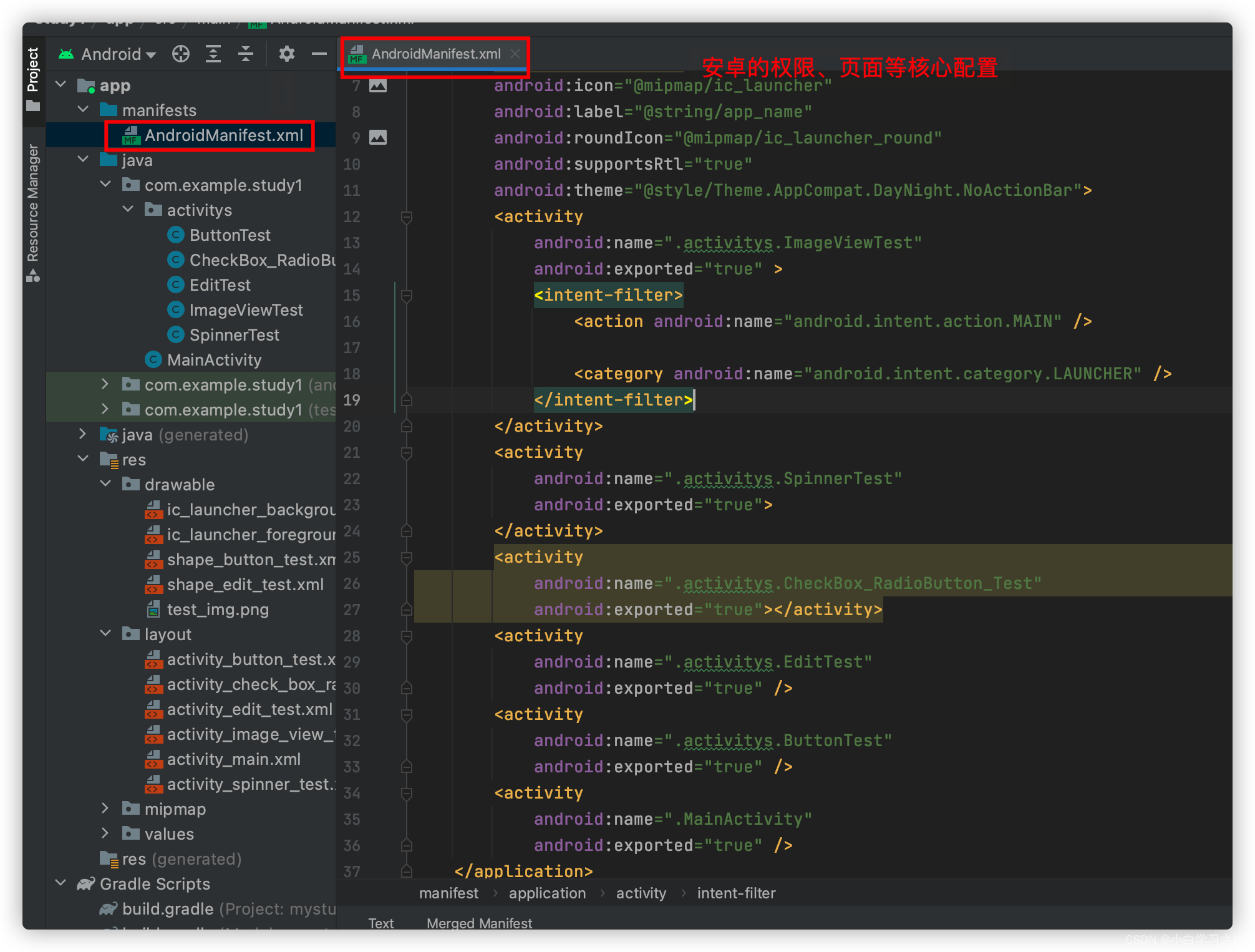Click intent-filter in the XML breadcrumb
This screenshot has width=1255, height=952.
click(x=736, y=893)
